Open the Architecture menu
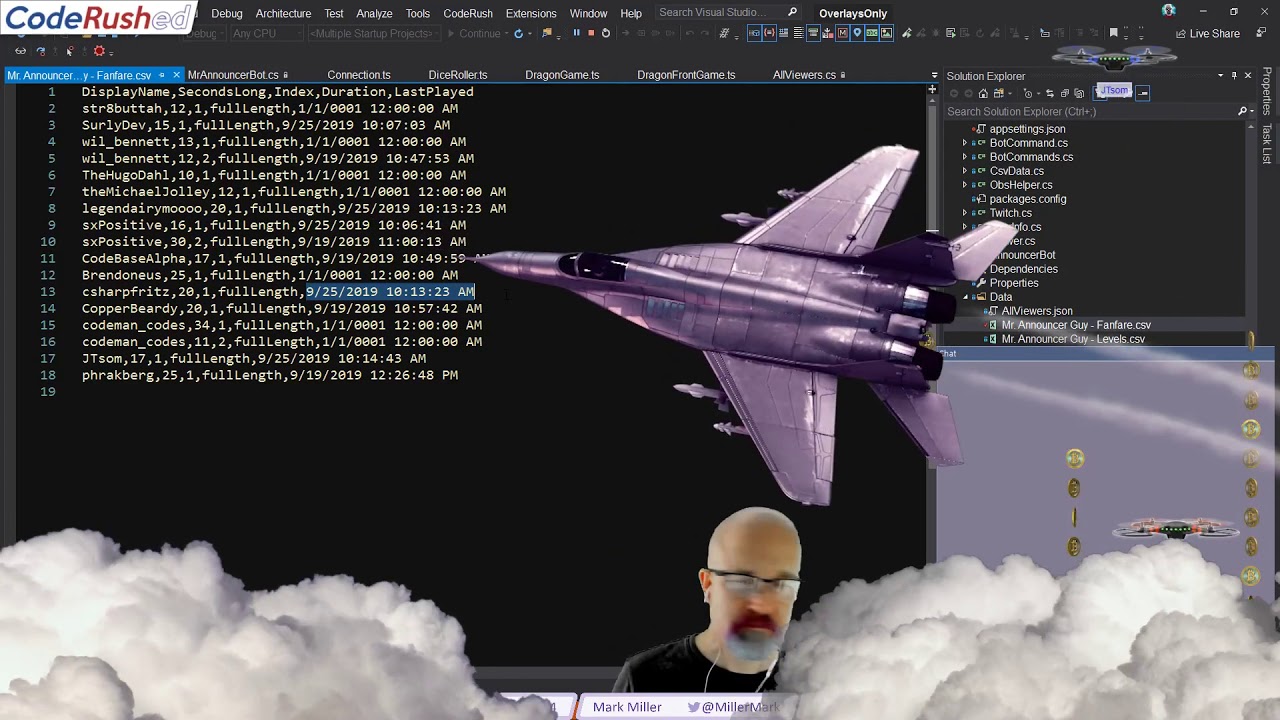Screen dimensions: 1280x720 [283, 13]
